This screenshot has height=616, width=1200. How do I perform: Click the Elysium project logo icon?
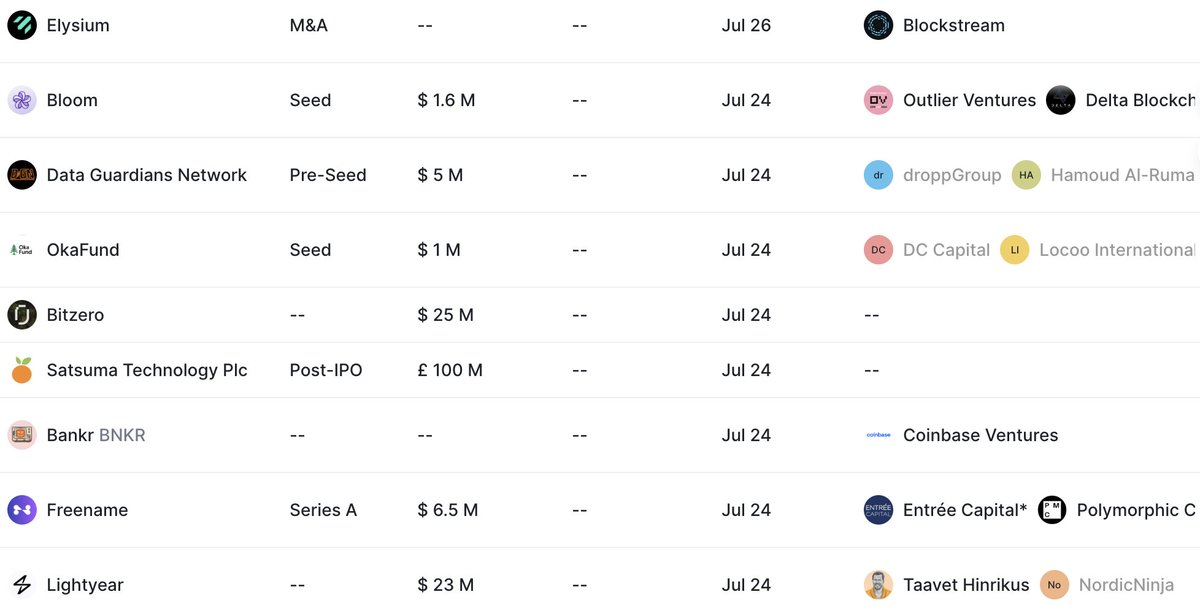tap(22, 25)
